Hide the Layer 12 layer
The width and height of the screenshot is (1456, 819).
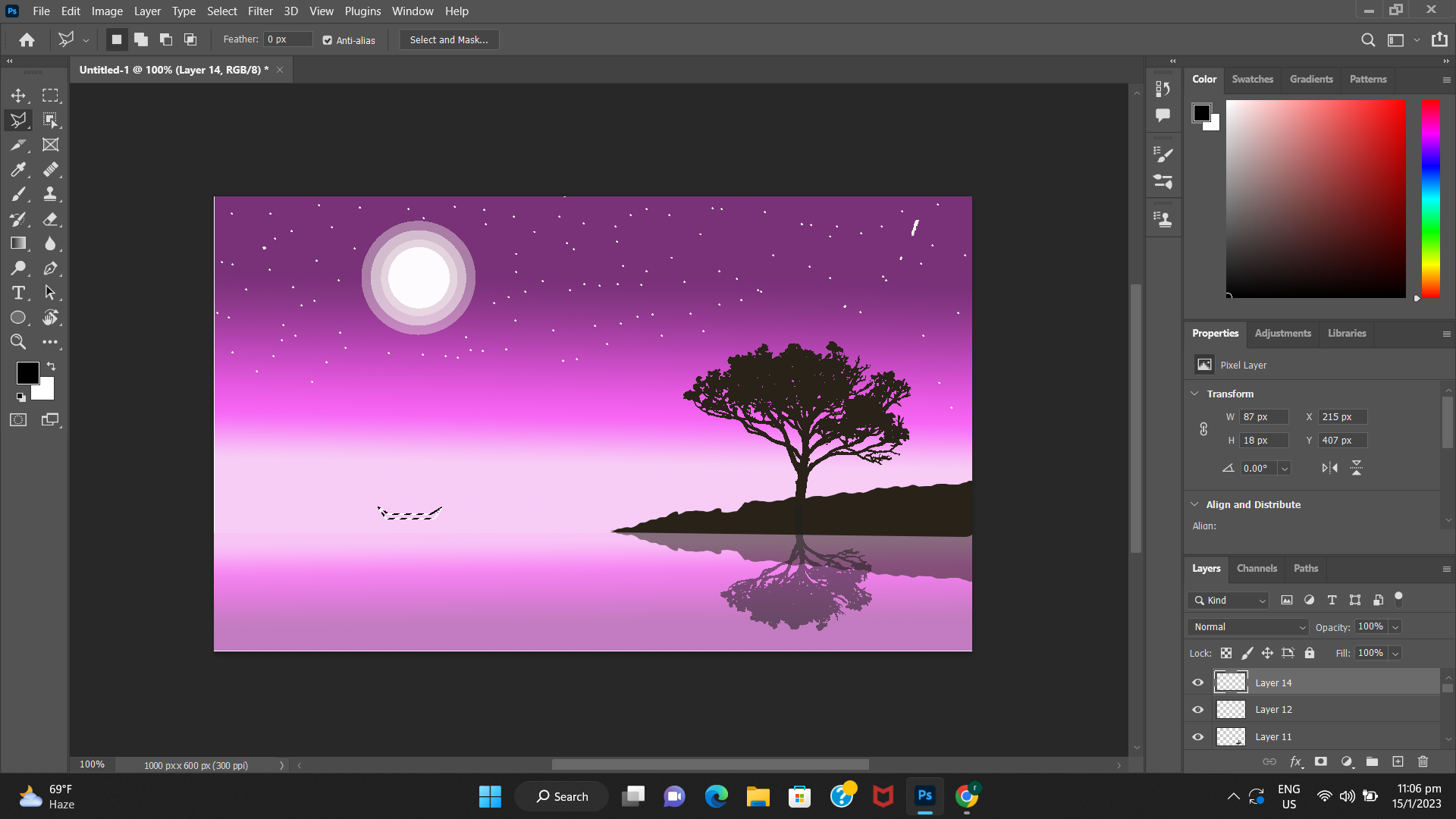pos(1197,709)
